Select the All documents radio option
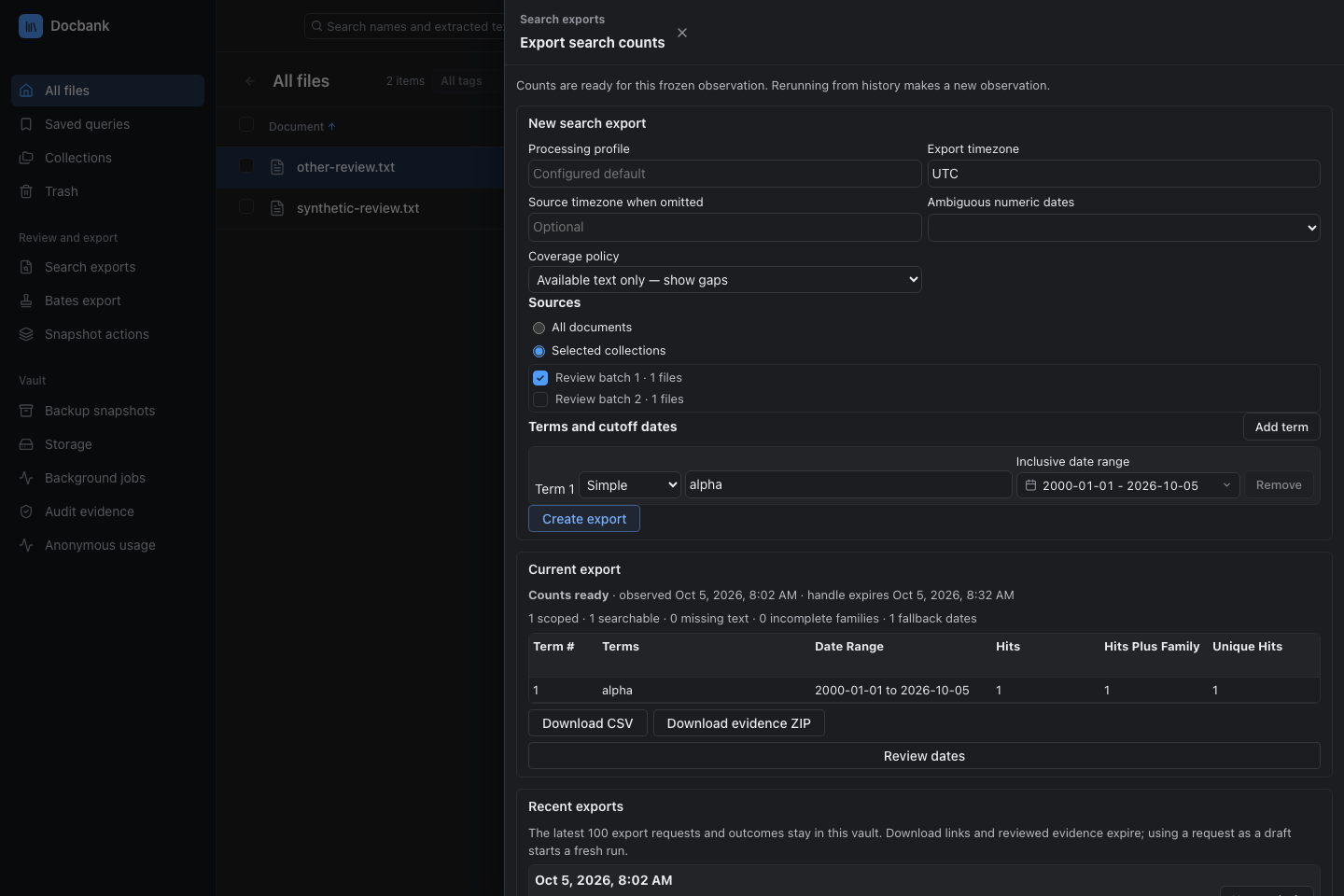This screenshot has height=896, width=1344. coord(539,328)
